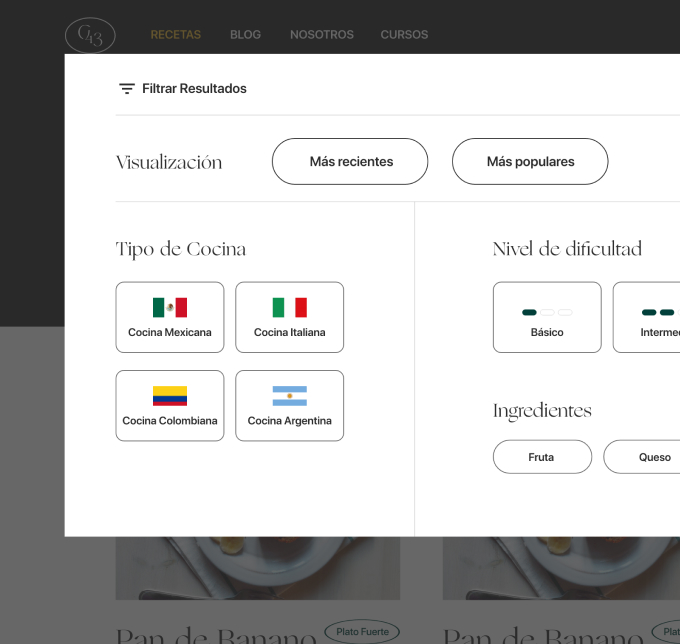Image resolution: width=680 pixels, height=644 pixels.
Task: Select the Argentine flag icon
Action: [290, 396]
